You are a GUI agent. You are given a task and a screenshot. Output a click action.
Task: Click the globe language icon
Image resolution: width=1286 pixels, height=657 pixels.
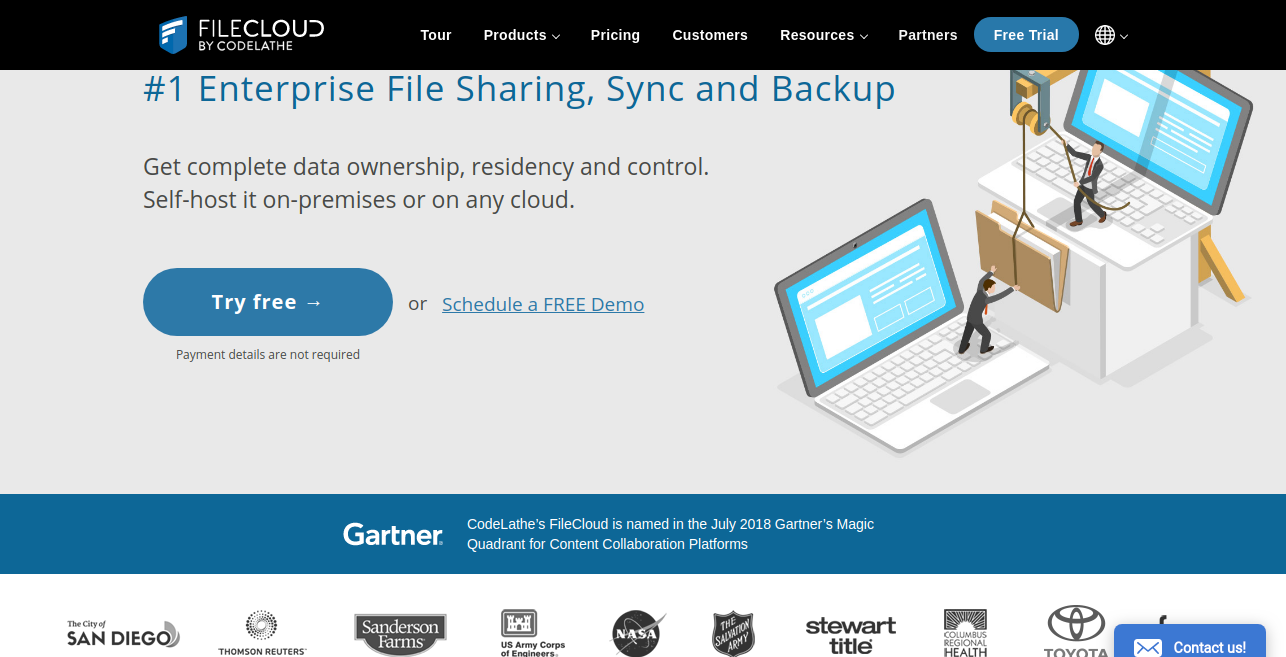[1103, 35]
